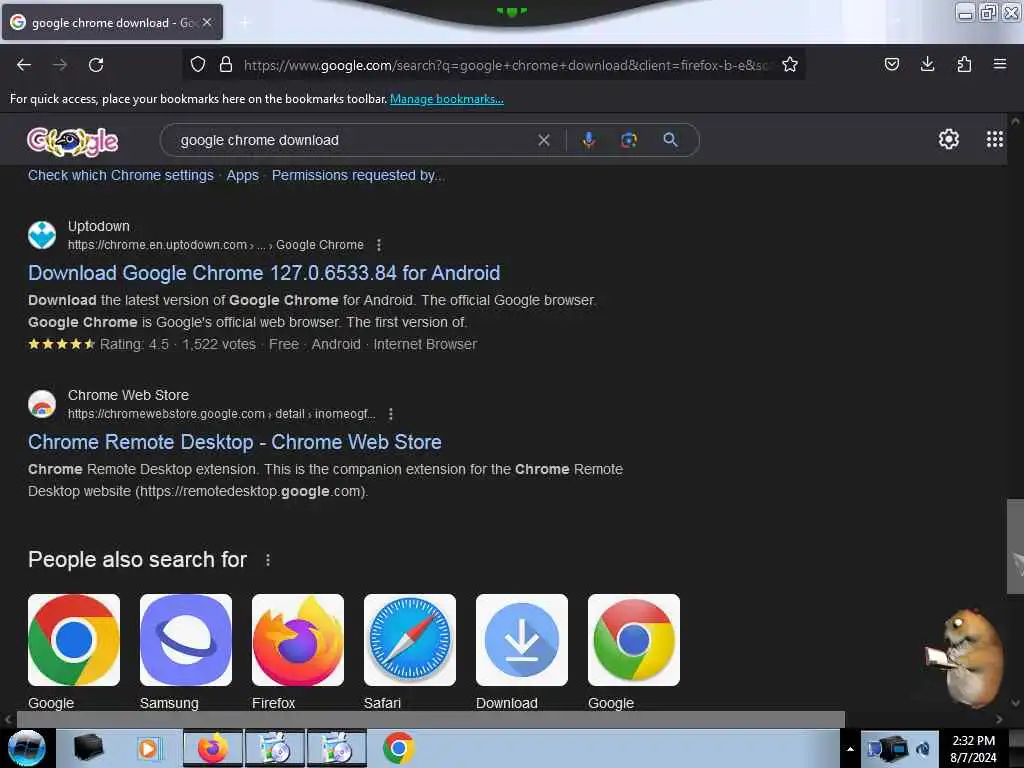Image resolution: width=1024 pixels, height=768 pixels.
Task: View site security padlock info
Action: [226, 64]
